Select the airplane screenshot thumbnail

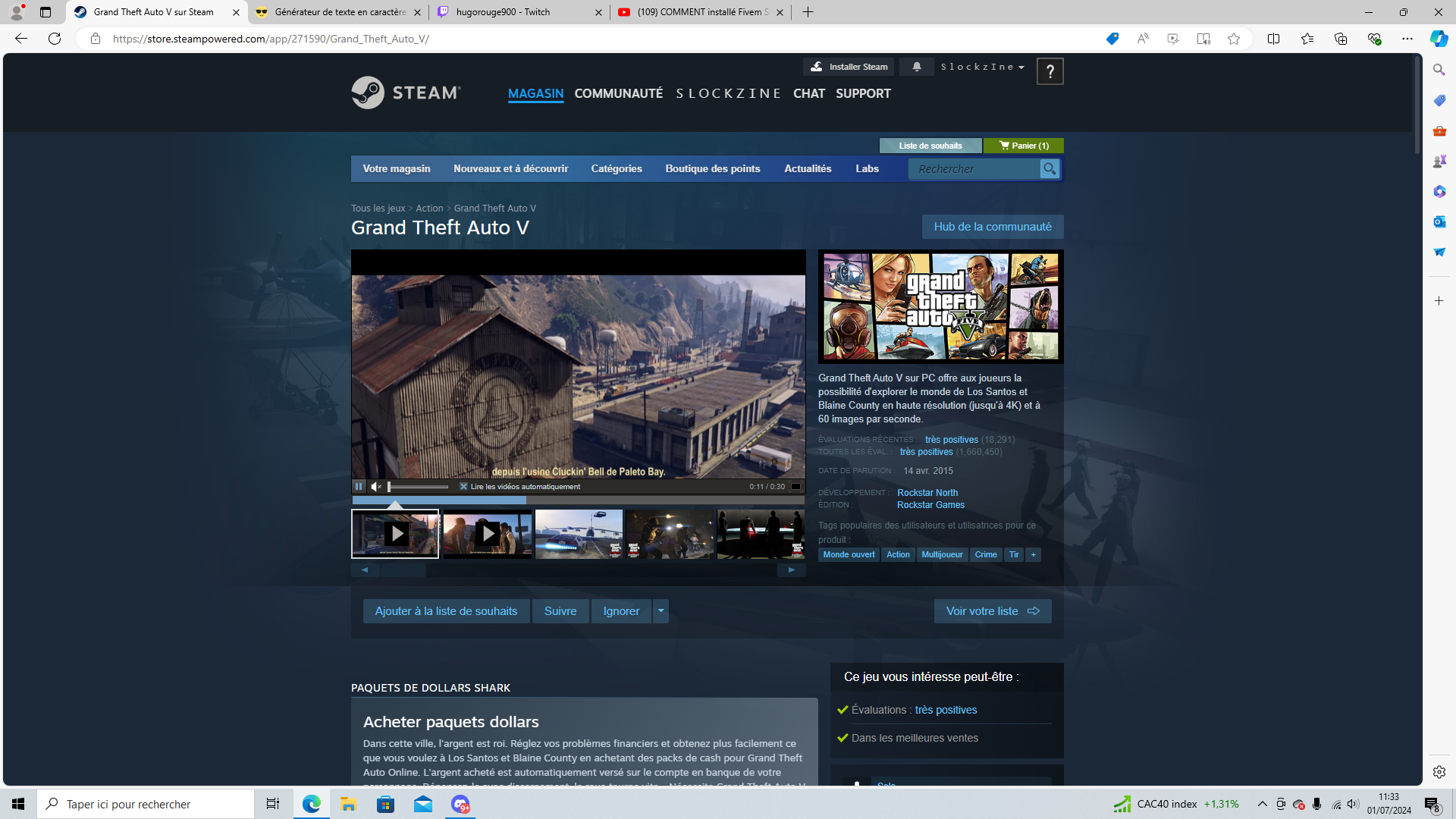(579, 534)
